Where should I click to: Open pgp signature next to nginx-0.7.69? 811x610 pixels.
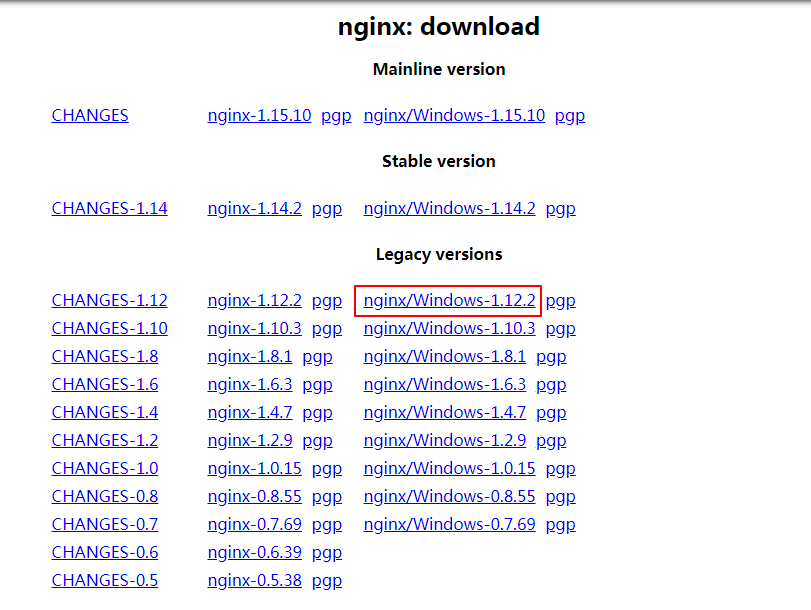pyautogui.click(x=327, y=525)
